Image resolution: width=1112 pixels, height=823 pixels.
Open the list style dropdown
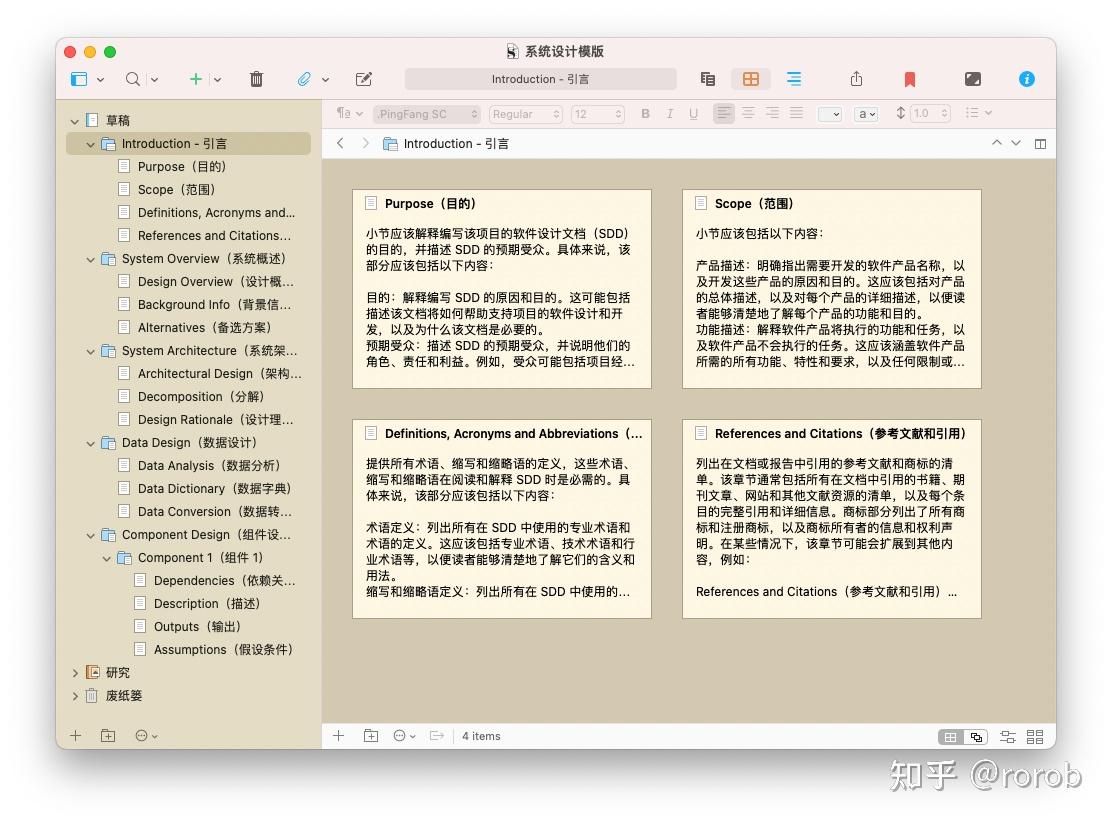click(x=978, y=113)
